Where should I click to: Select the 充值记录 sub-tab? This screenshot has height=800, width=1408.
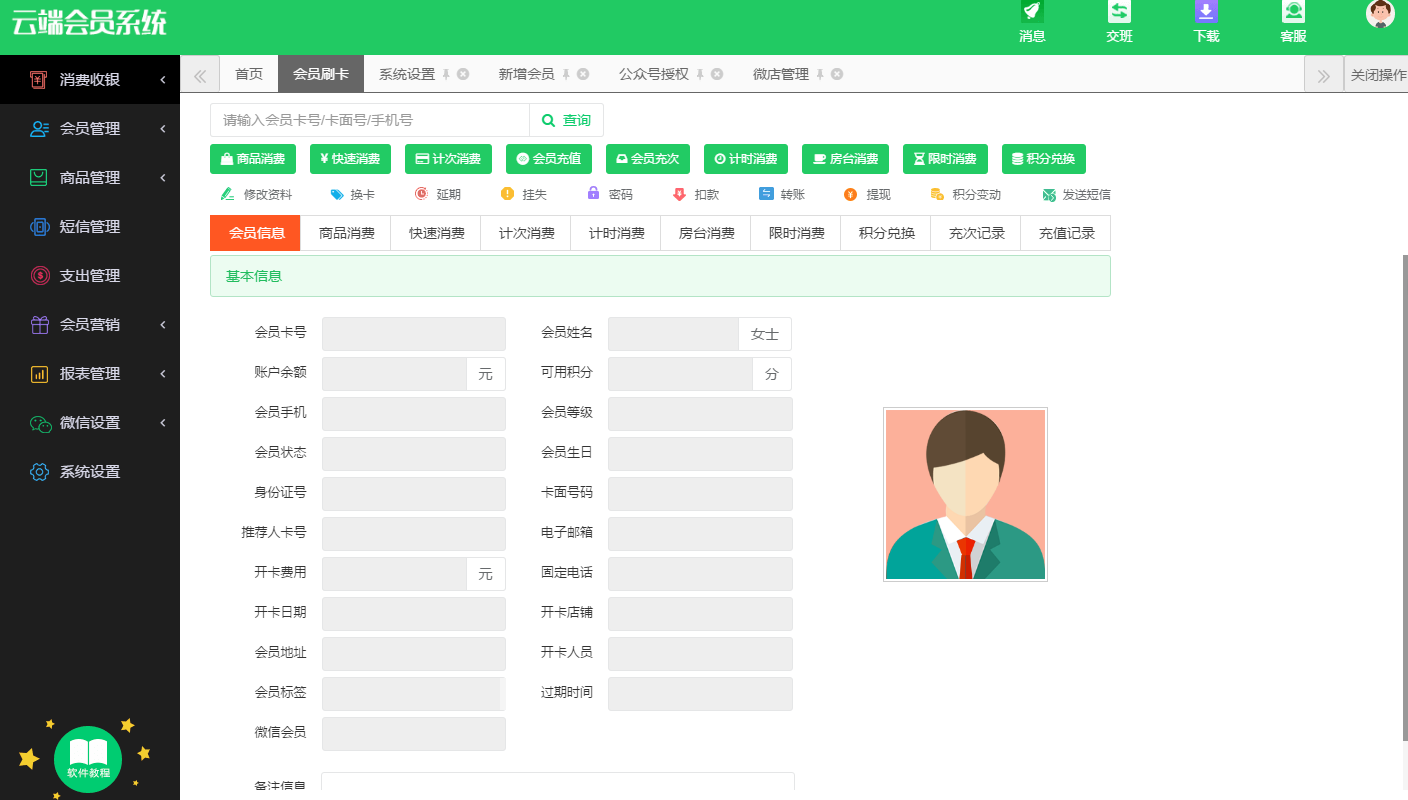1066,233
